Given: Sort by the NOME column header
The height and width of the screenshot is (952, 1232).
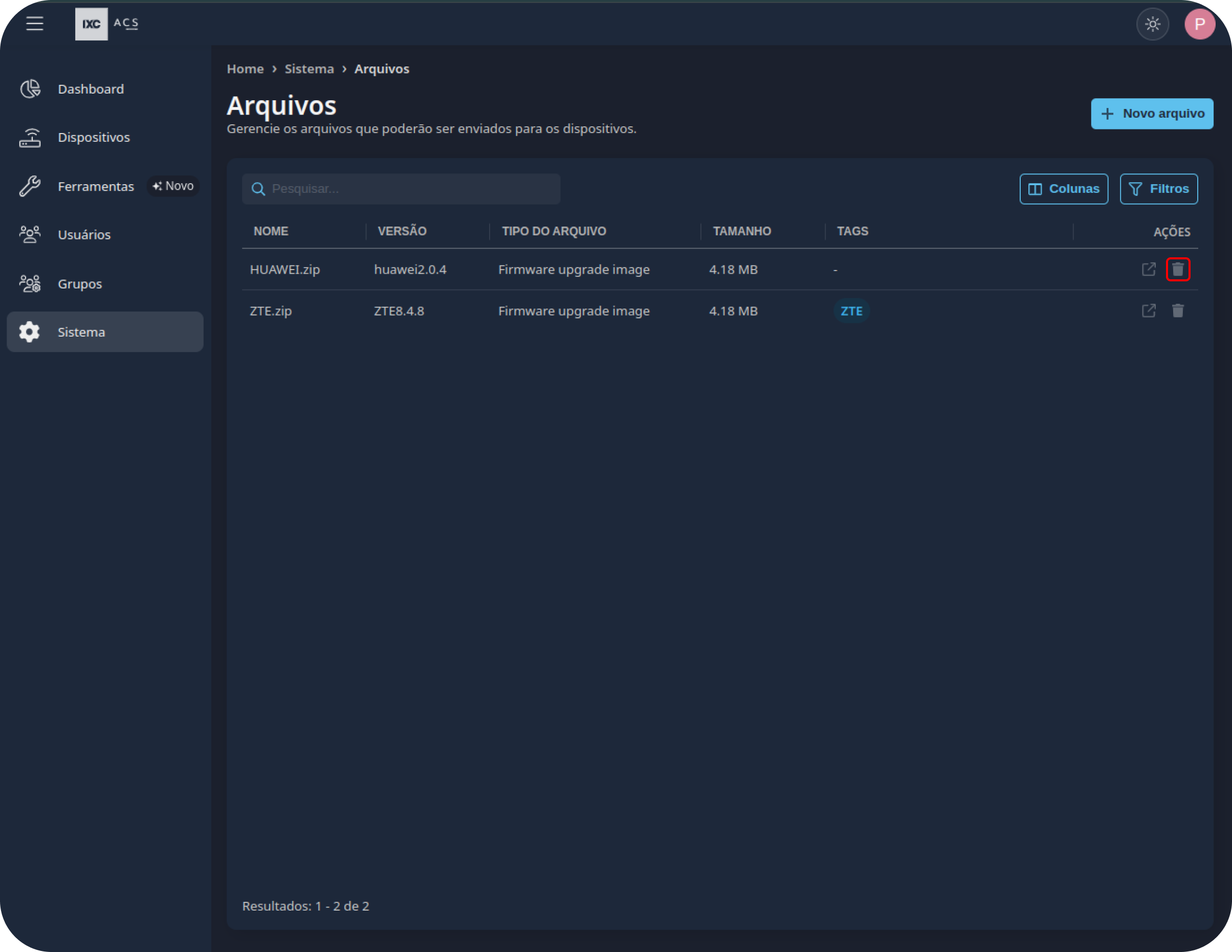Looking at the screenshot, I should click(271, 231).
